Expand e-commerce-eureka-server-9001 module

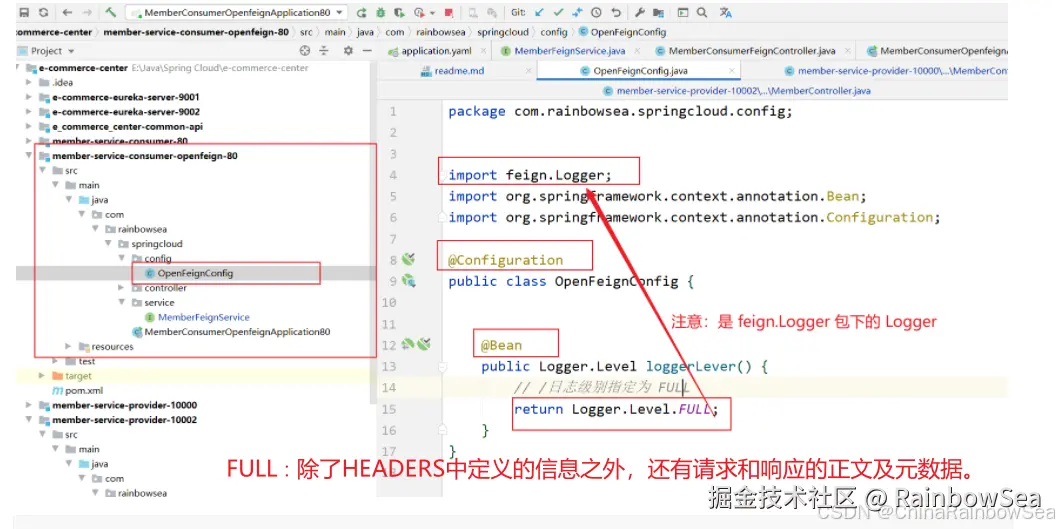click(29, 97)
